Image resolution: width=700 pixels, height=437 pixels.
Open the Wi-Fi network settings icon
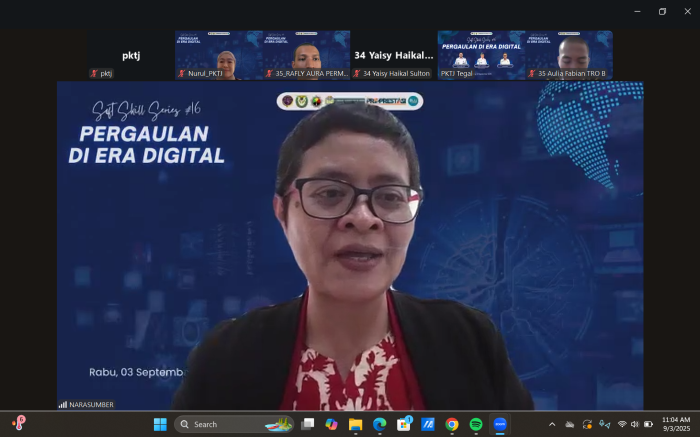point(620,424)
